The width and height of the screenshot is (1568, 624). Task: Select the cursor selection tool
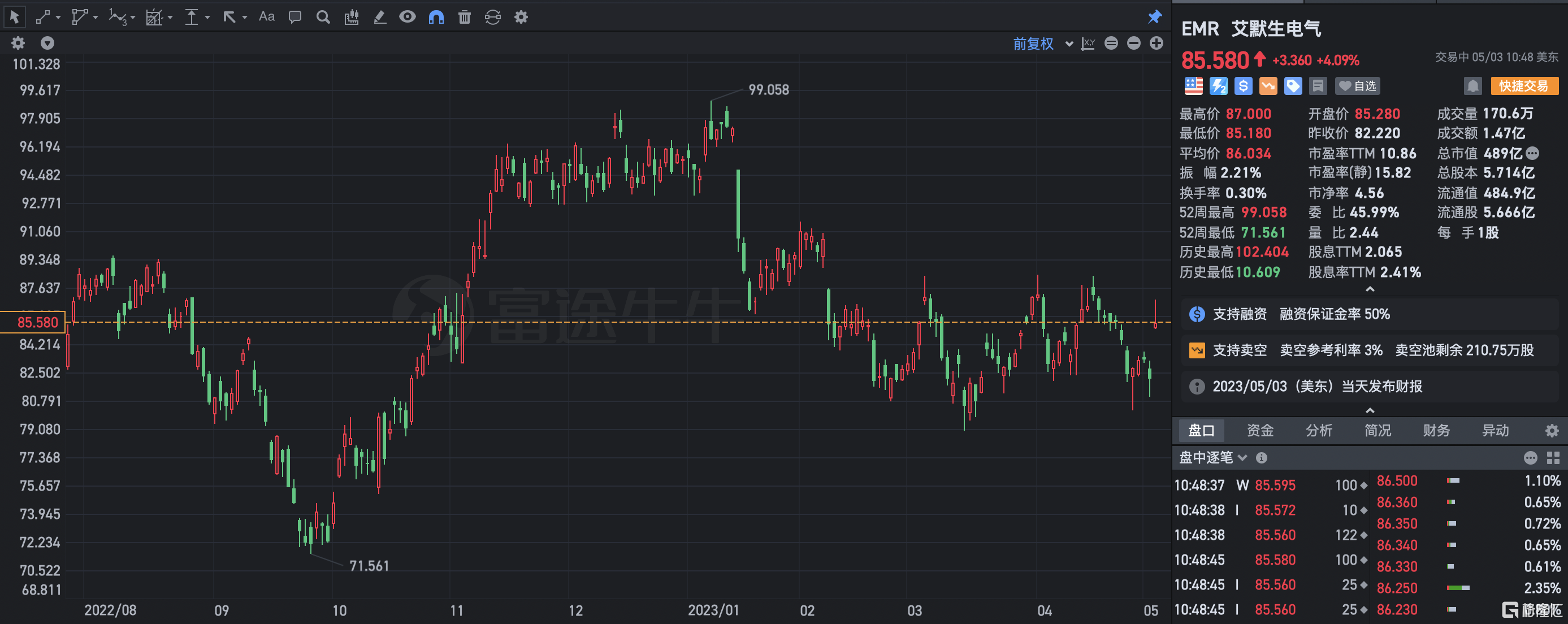pyautogui.click(x=15, y=17)
